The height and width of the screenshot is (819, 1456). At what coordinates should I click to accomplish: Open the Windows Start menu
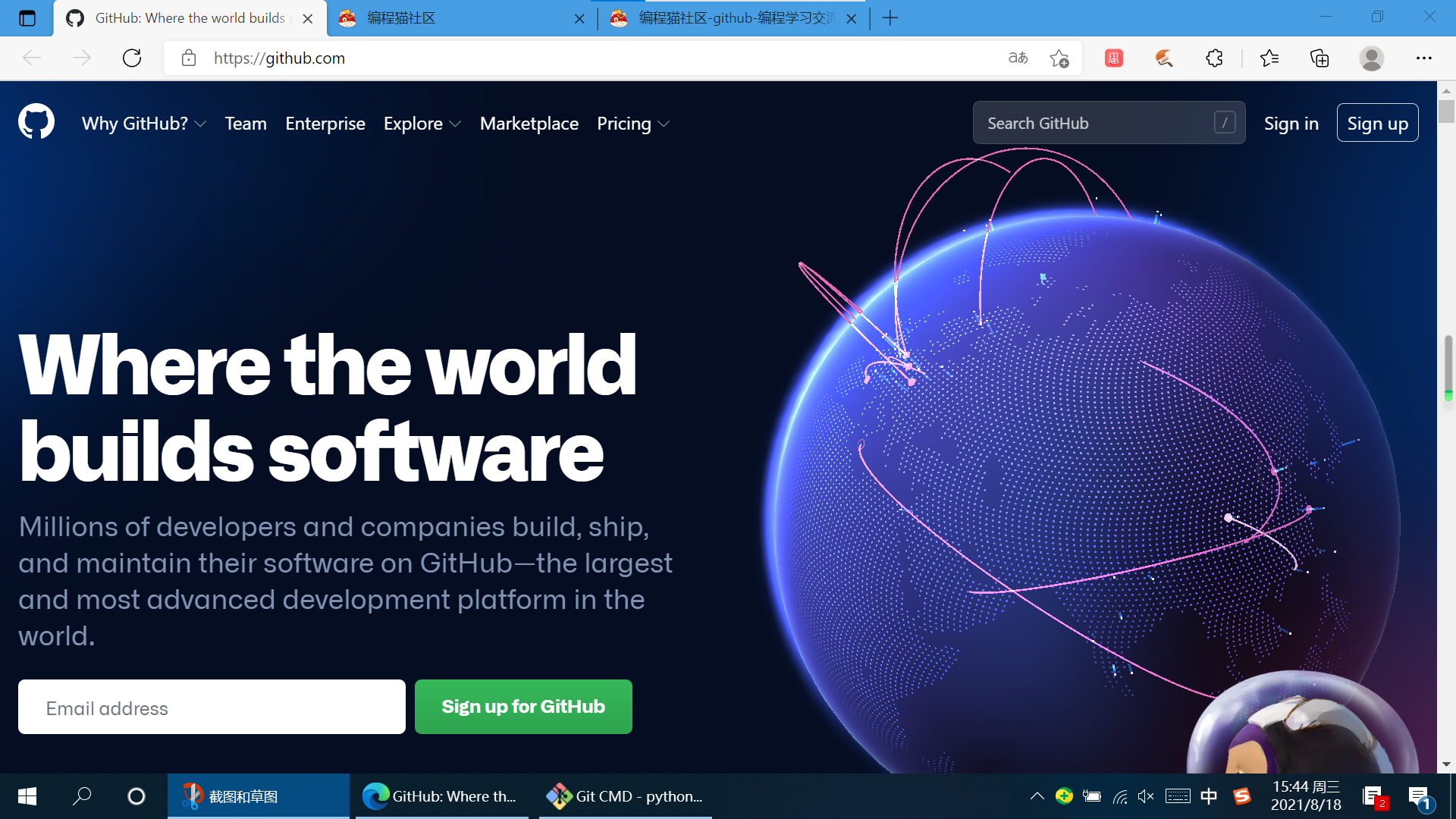point(27,796)
